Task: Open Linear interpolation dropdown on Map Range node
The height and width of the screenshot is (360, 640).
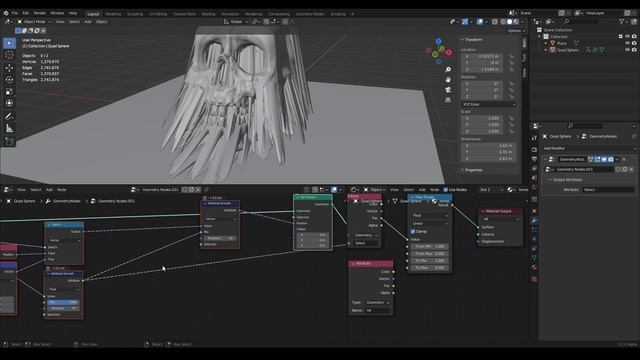Action: pyautogui.click(x=430, y=224)
